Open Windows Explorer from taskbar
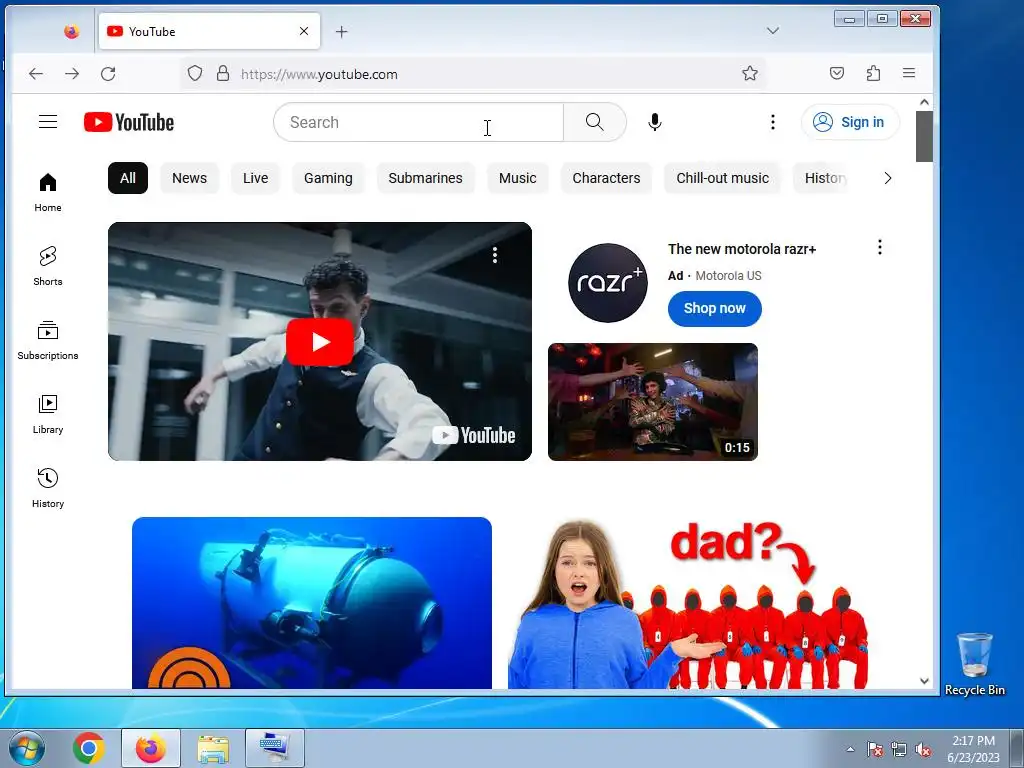Screen dimensions: 1024x768 [x=213, y=748]
